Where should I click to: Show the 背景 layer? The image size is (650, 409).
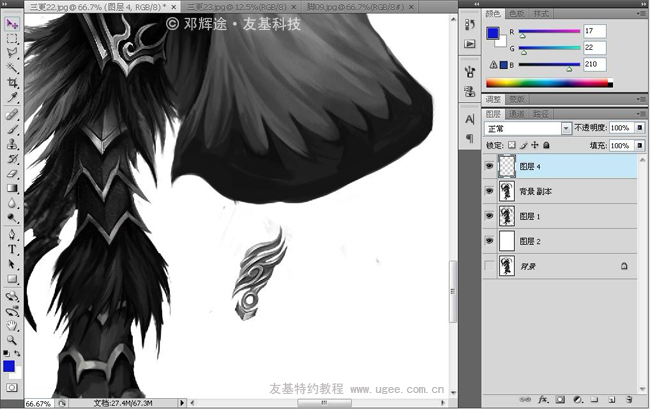490,266
